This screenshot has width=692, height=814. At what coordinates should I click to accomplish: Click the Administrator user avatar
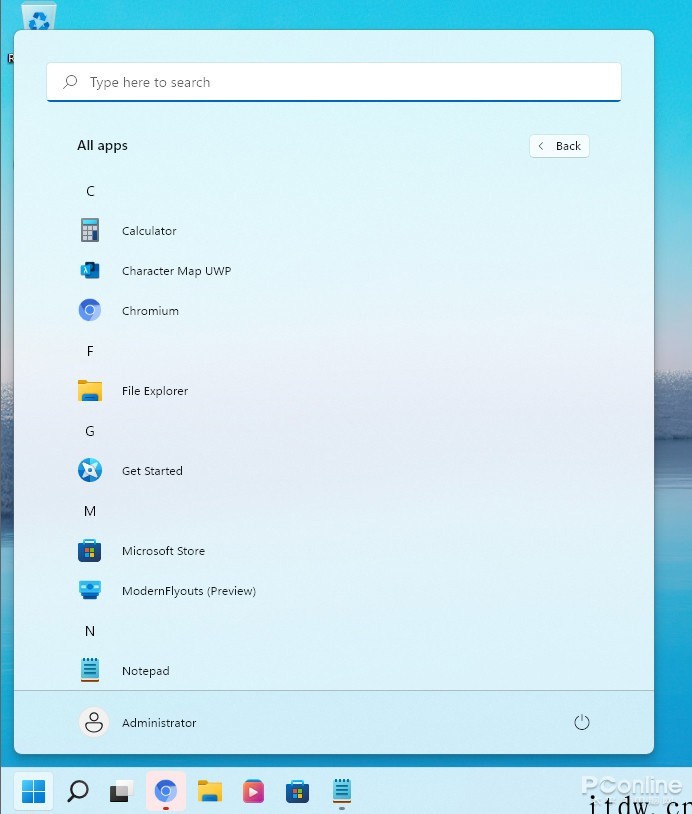pos(93,722)
